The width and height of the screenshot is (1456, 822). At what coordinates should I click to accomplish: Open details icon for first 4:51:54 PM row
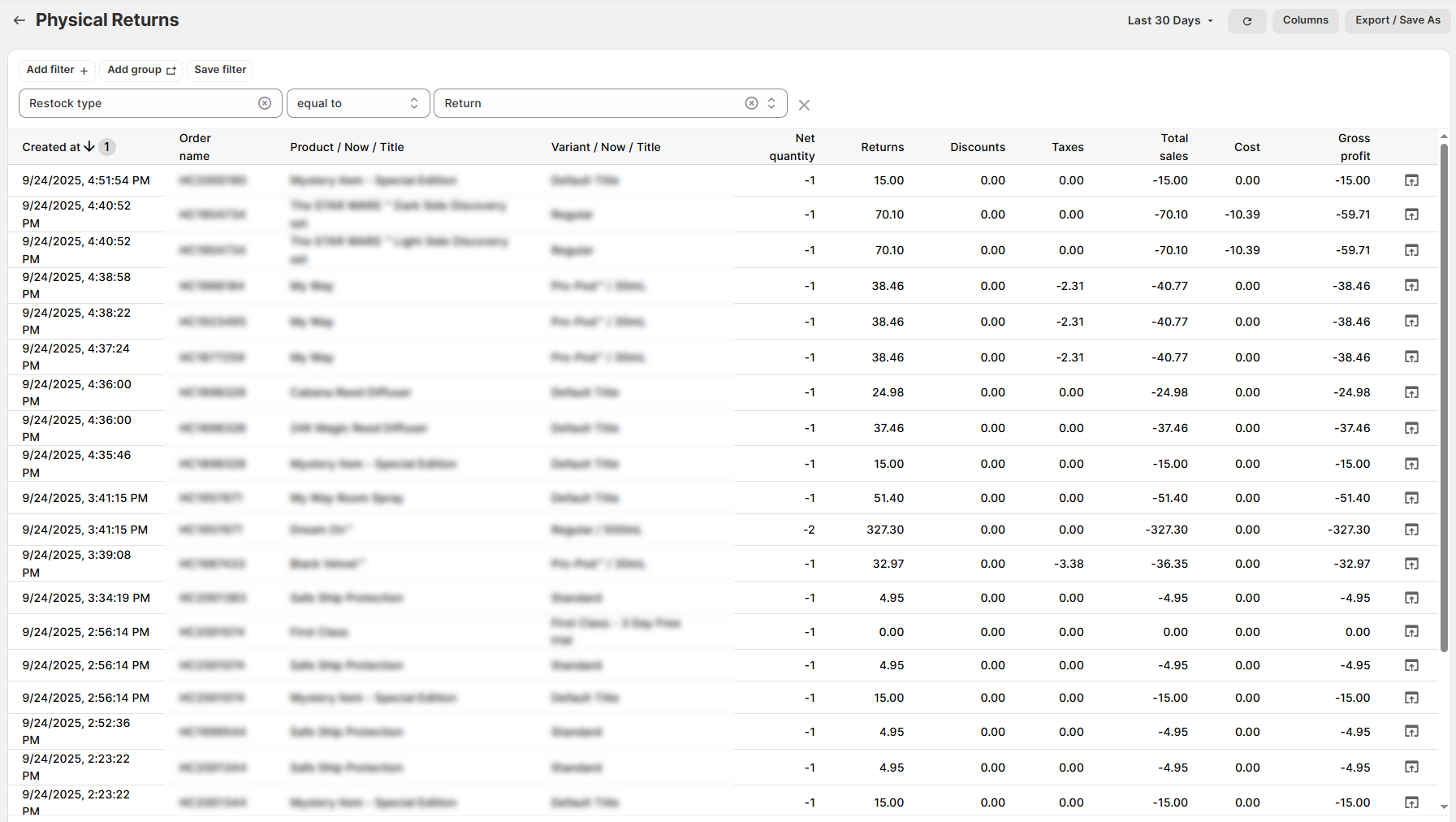(1411, 180)
